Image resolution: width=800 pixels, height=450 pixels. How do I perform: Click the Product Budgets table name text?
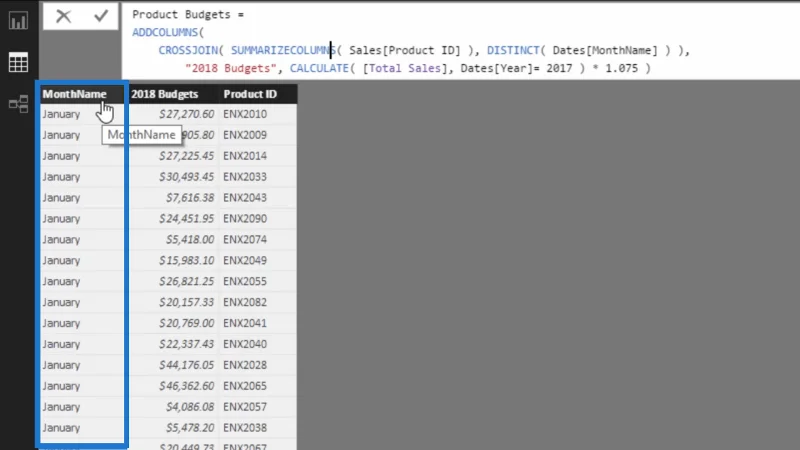tap(181, 14)
